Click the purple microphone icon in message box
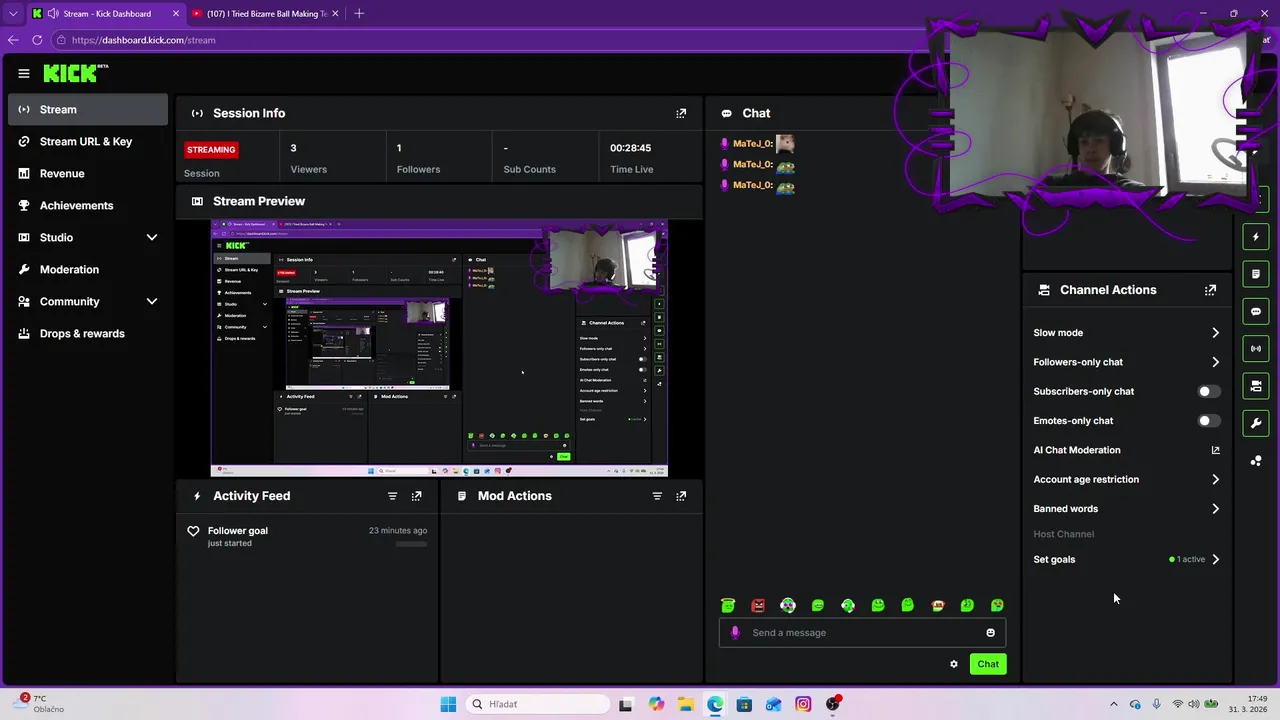This screenshot has width=1280, height=720. 735,632
